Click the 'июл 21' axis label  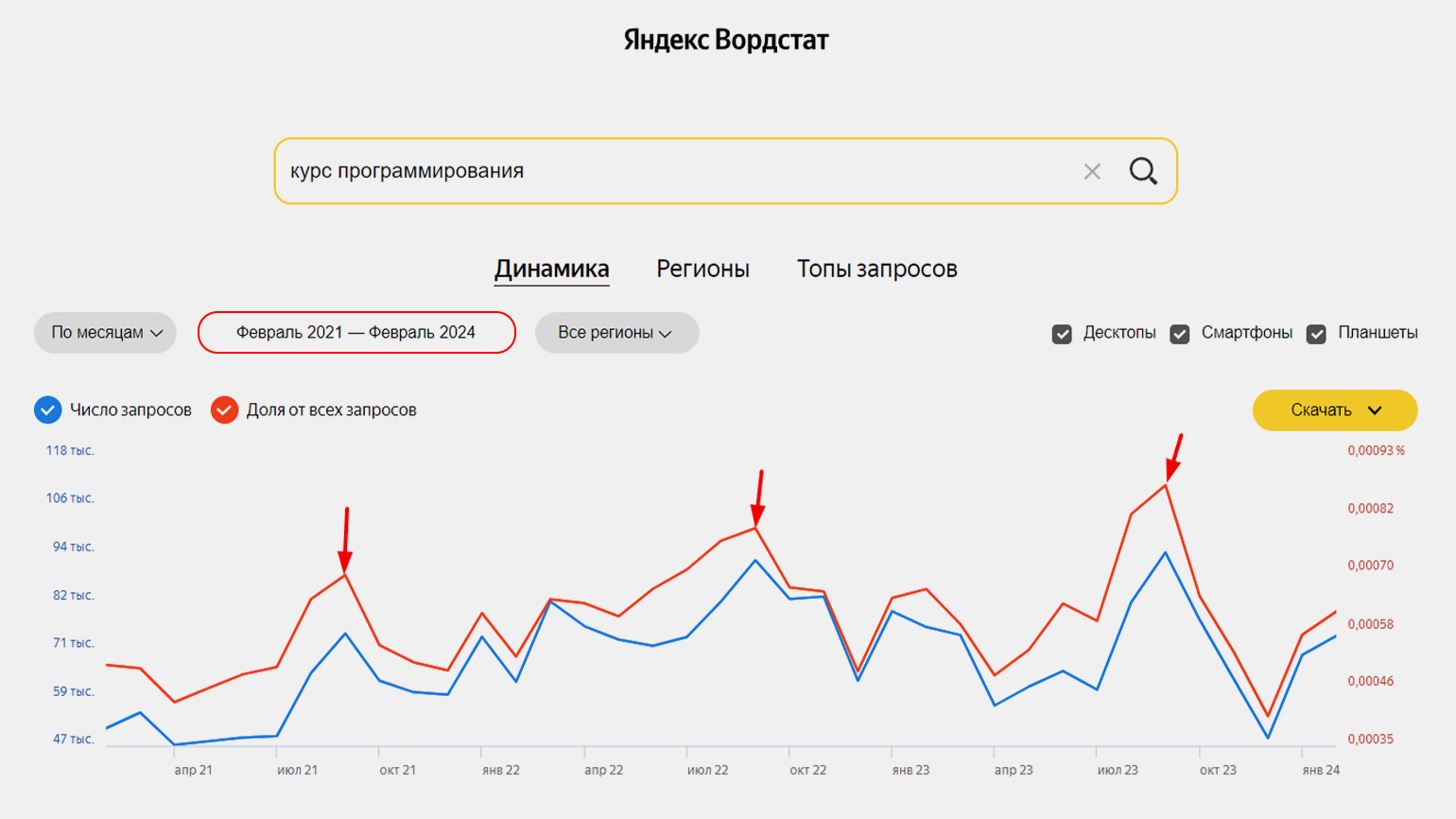tap(297, 770)
